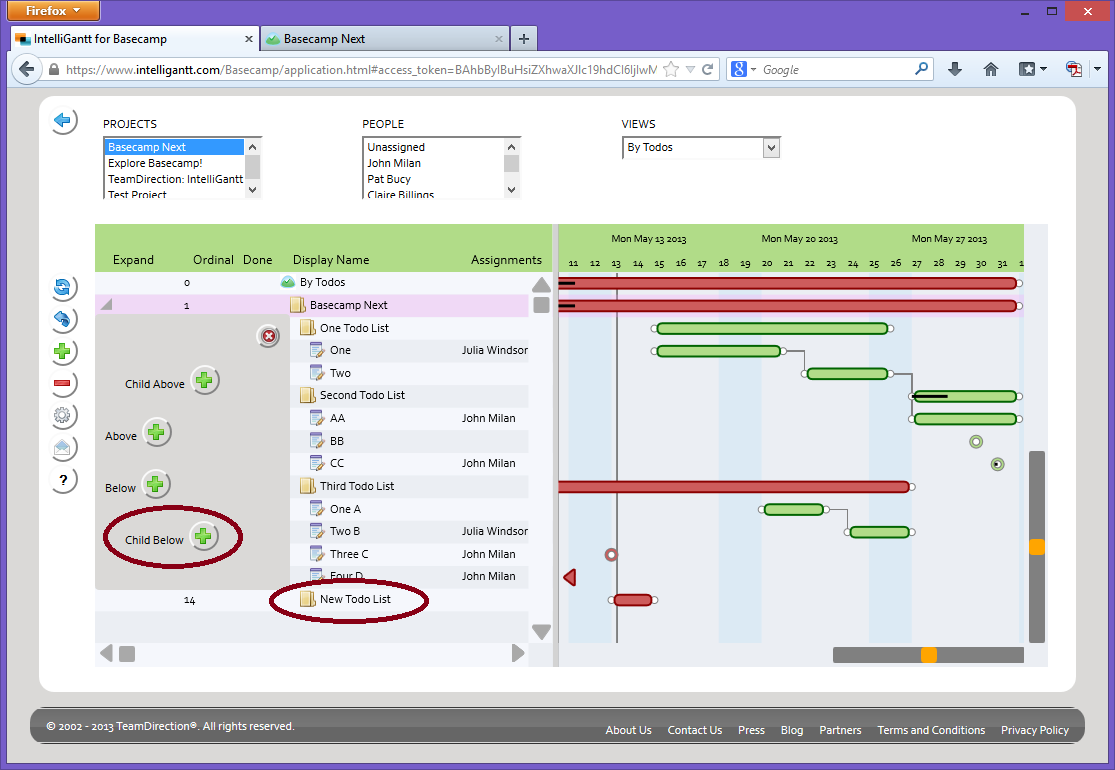
Task: Open Terms and Conditions link
Action: [931, 730]
